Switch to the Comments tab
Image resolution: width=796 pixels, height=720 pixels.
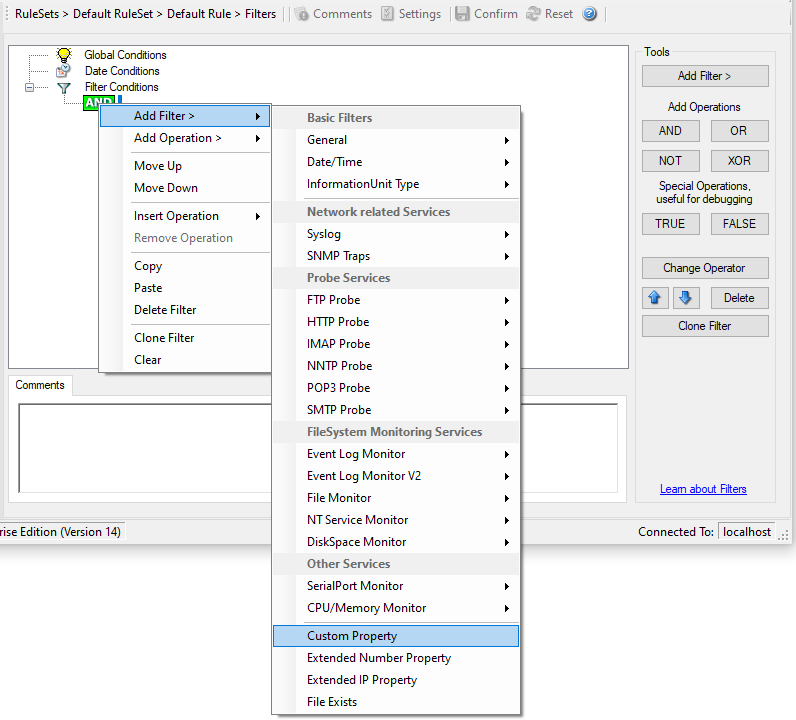coord(40,385)
